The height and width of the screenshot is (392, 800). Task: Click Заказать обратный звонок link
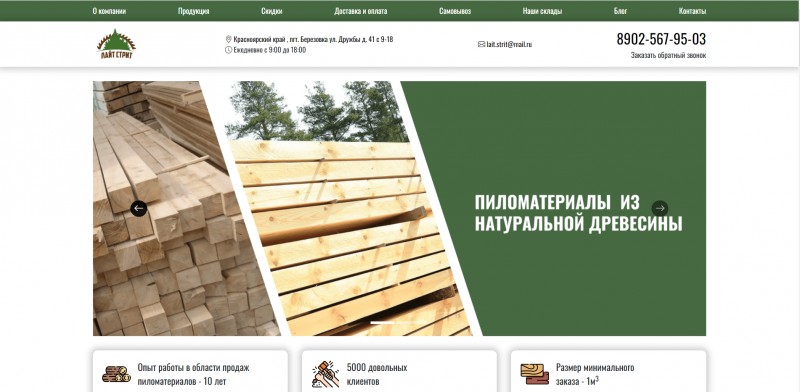(668, 55)
